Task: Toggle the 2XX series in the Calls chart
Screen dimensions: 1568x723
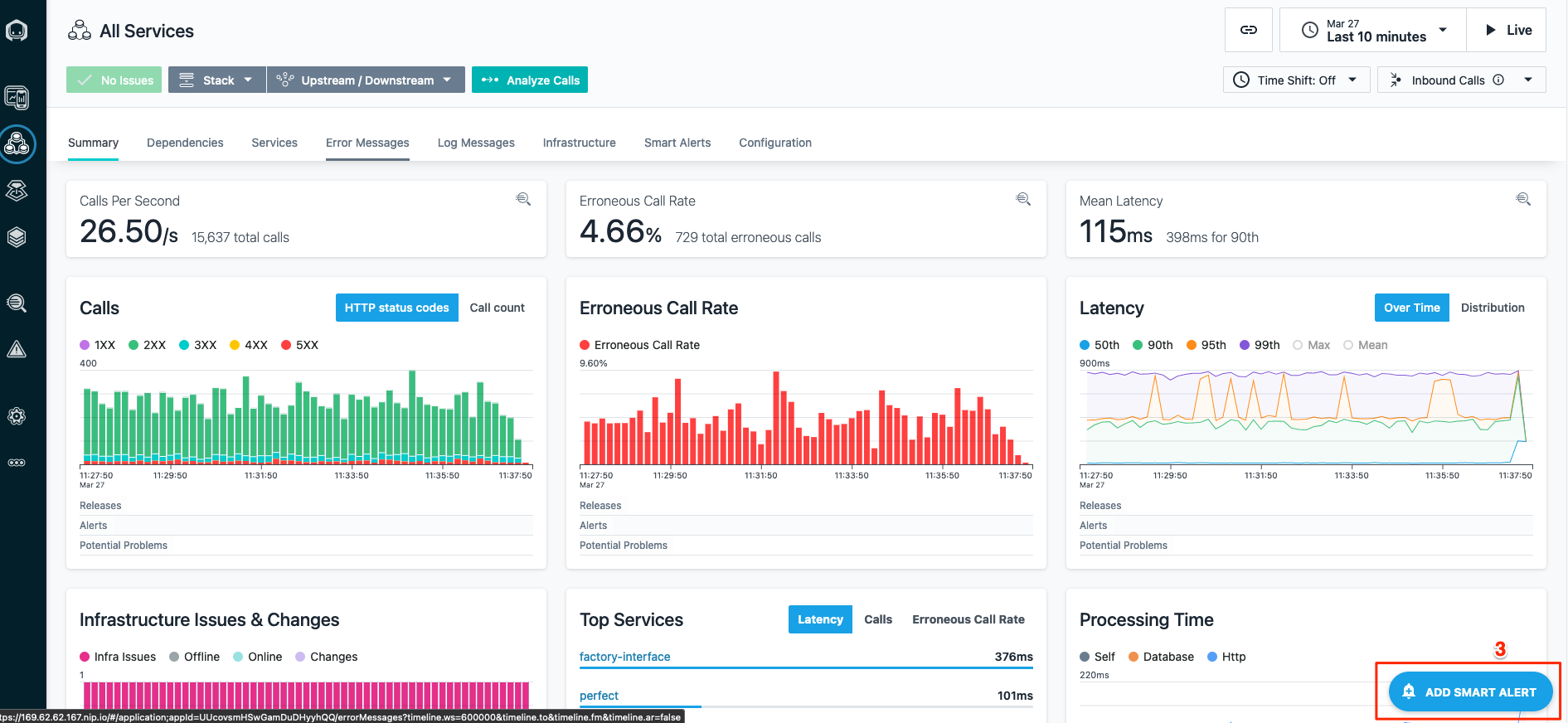Action: pos(148,345)
